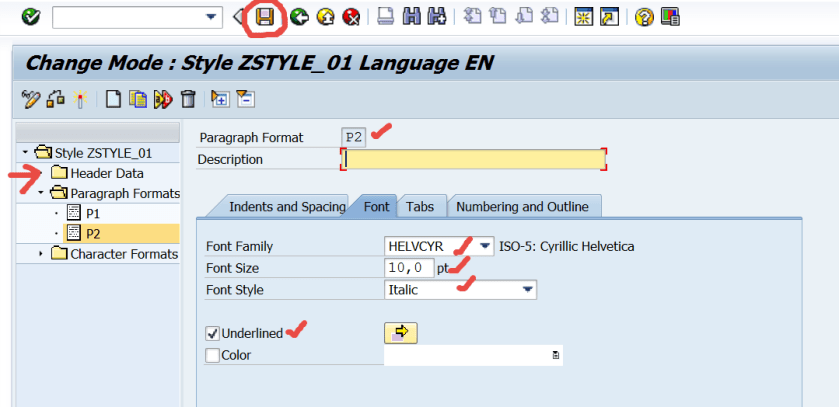Screen dimensions: 839x407
Task: Open the command field dropdown arrow
Action: click(x=211, y=18)
